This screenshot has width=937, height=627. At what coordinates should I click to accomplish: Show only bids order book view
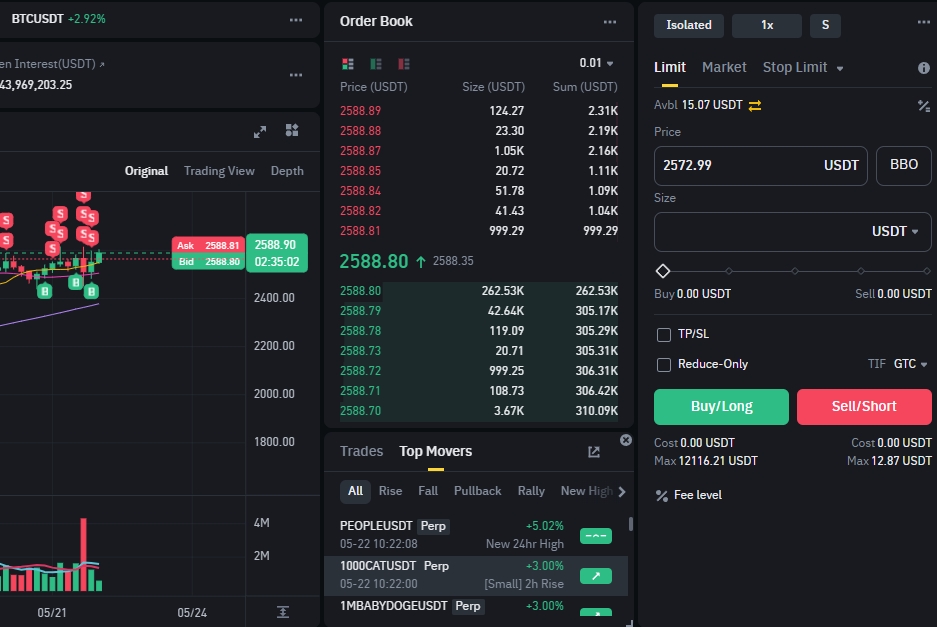coord(376,63)
